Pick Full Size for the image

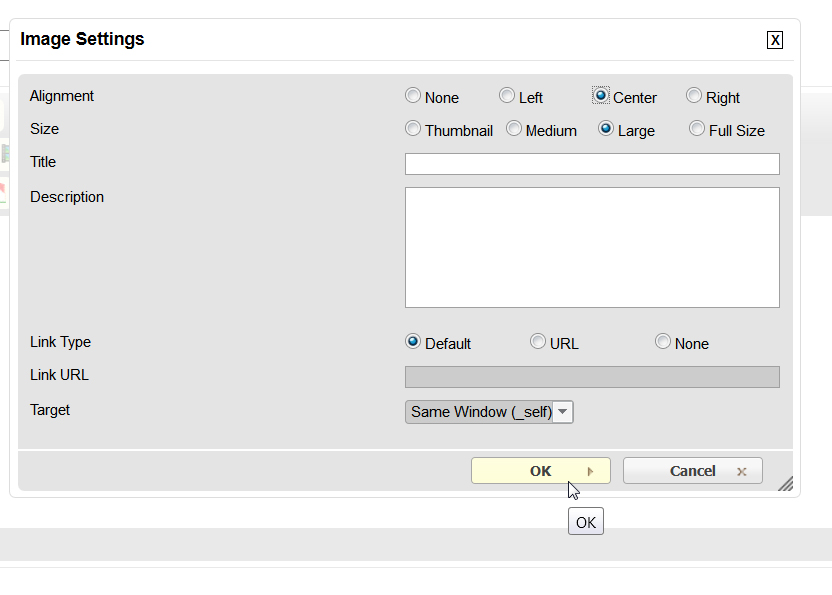pos(697,129)
